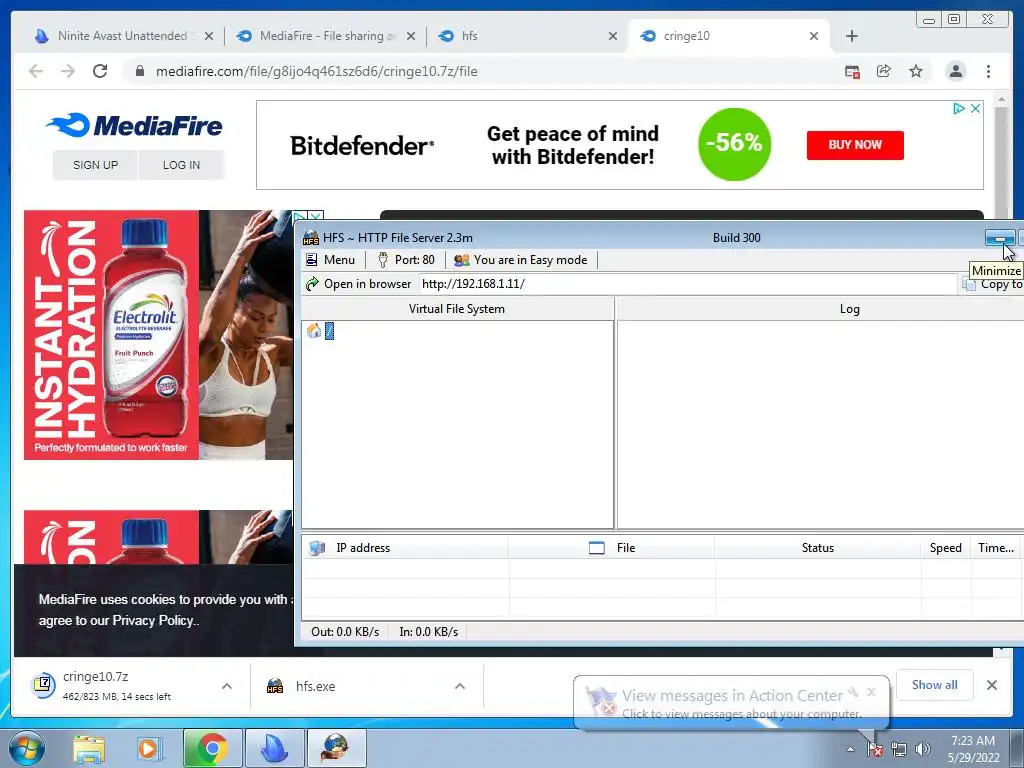
Task: Click the cringe10.7z download item
Action: pyautogui.click(x=118, y=685)
